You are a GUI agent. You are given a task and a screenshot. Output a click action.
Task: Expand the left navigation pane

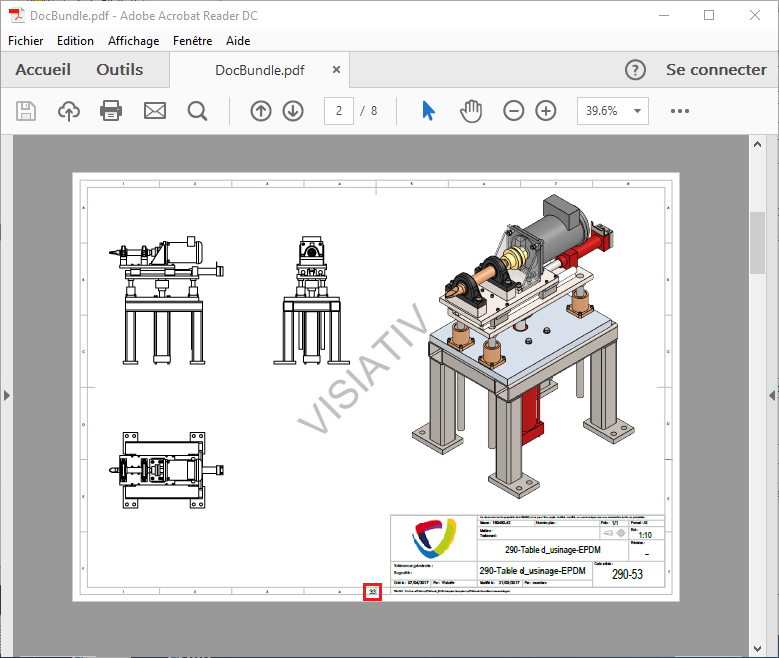coord(6,396)
